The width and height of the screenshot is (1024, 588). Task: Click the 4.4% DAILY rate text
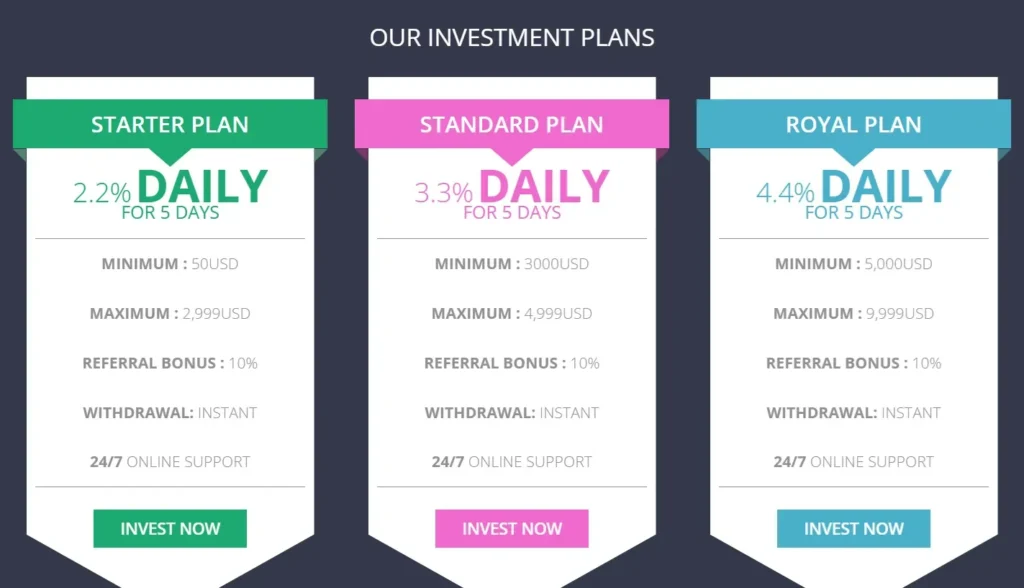(x=854, y=185)
